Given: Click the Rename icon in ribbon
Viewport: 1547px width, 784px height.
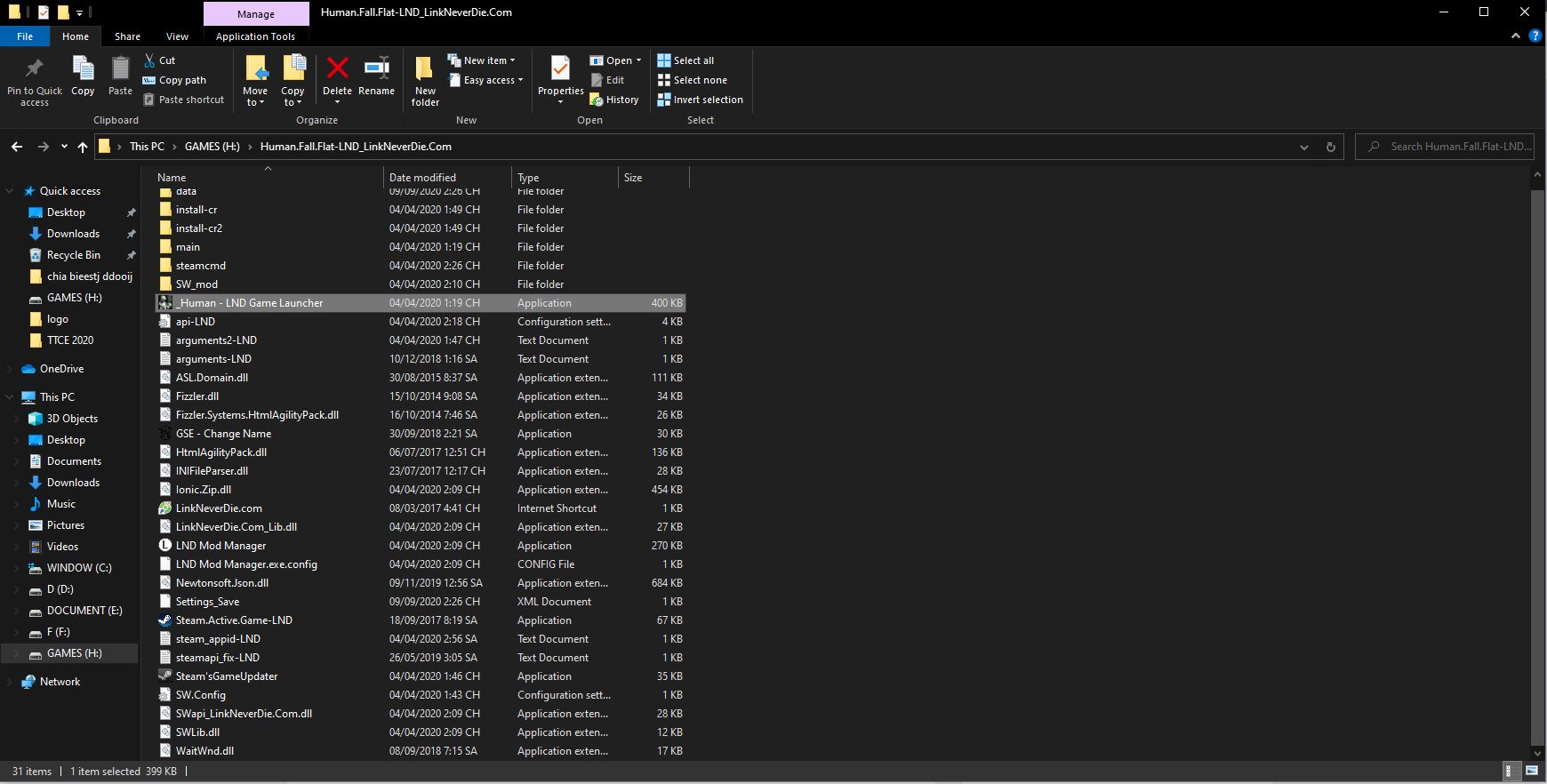Looking at the screenshot, I should [x=376, y=69].
